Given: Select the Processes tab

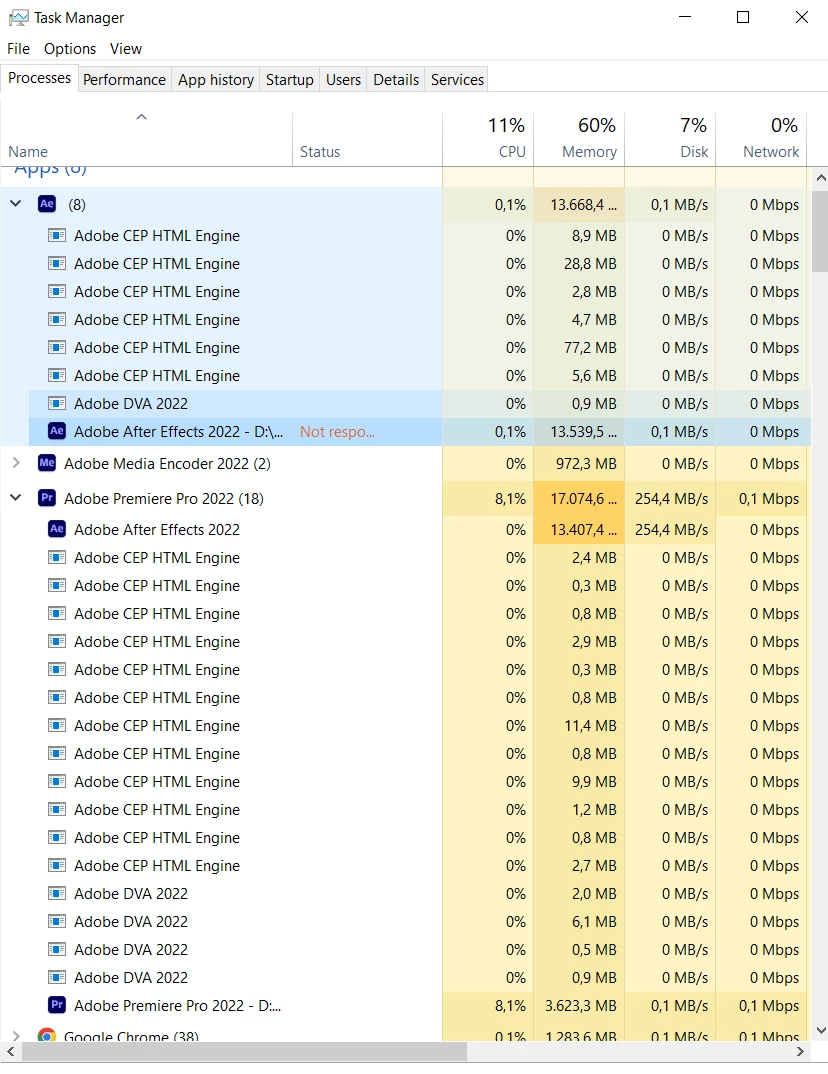Looking at the screenshot, I should pyautogui.click(x=39, y=78).
